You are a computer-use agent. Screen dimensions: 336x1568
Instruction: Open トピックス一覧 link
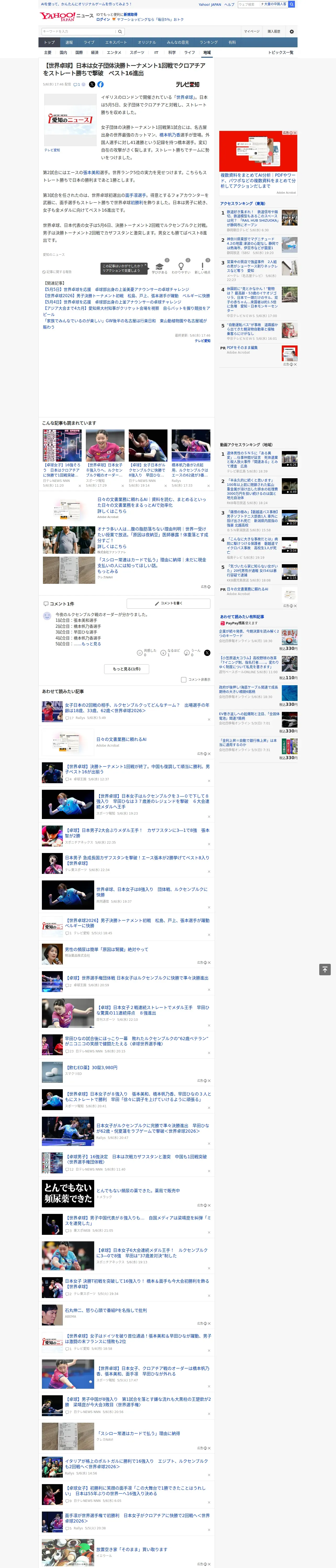[281, 52]
